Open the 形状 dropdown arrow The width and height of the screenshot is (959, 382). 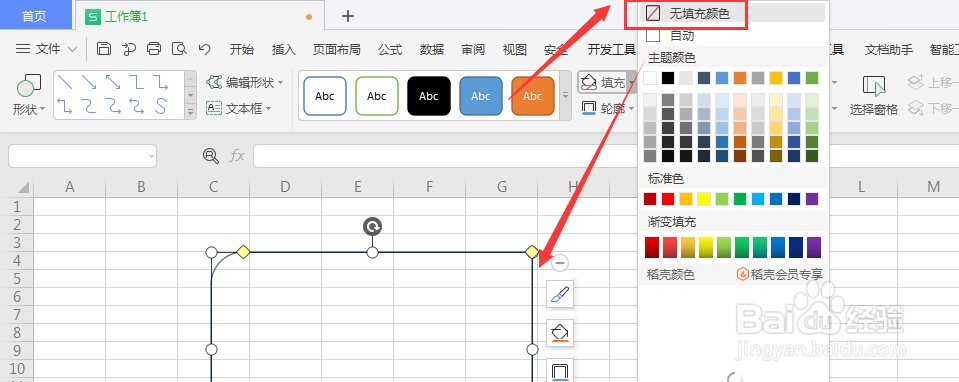point(43,110)
